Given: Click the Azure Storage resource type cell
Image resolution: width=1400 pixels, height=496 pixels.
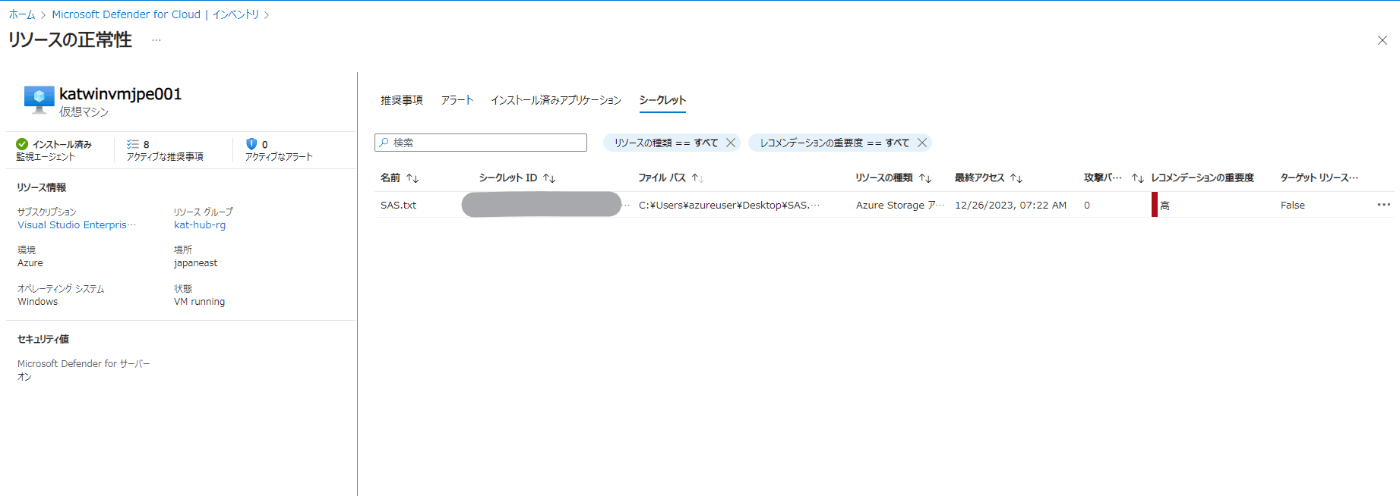Looking at the screenshot, I should click(x=900, y=205).
